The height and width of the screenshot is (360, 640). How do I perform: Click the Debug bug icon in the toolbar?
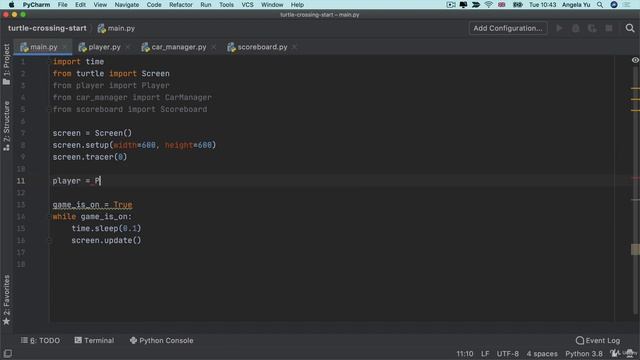click(576, 28)
